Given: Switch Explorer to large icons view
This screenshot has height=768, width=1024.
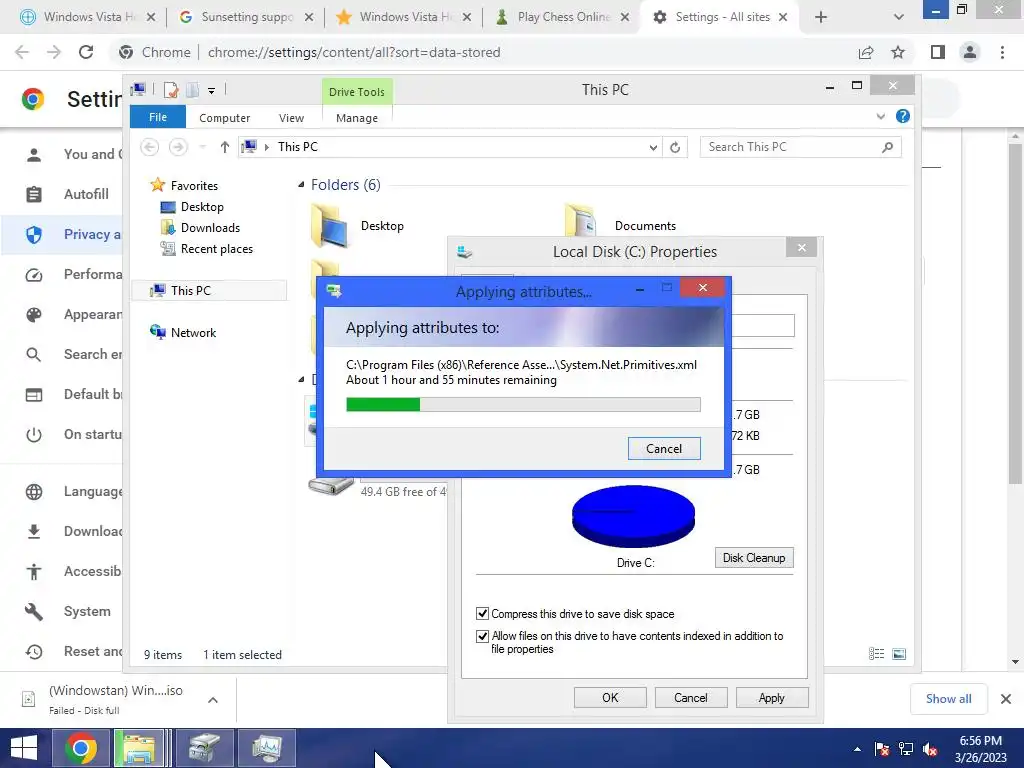Looking at the screenshot, I should pyautogui.click(x=899, y=654).
